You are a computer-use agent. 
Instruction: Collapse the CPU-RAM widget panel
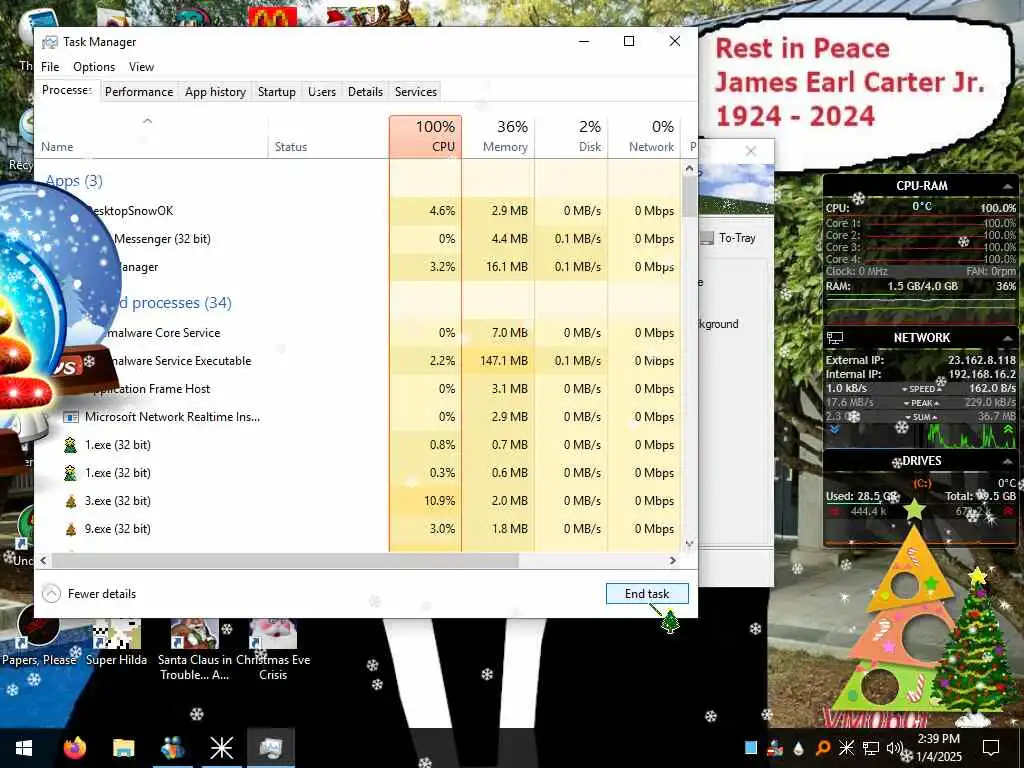1008,186
